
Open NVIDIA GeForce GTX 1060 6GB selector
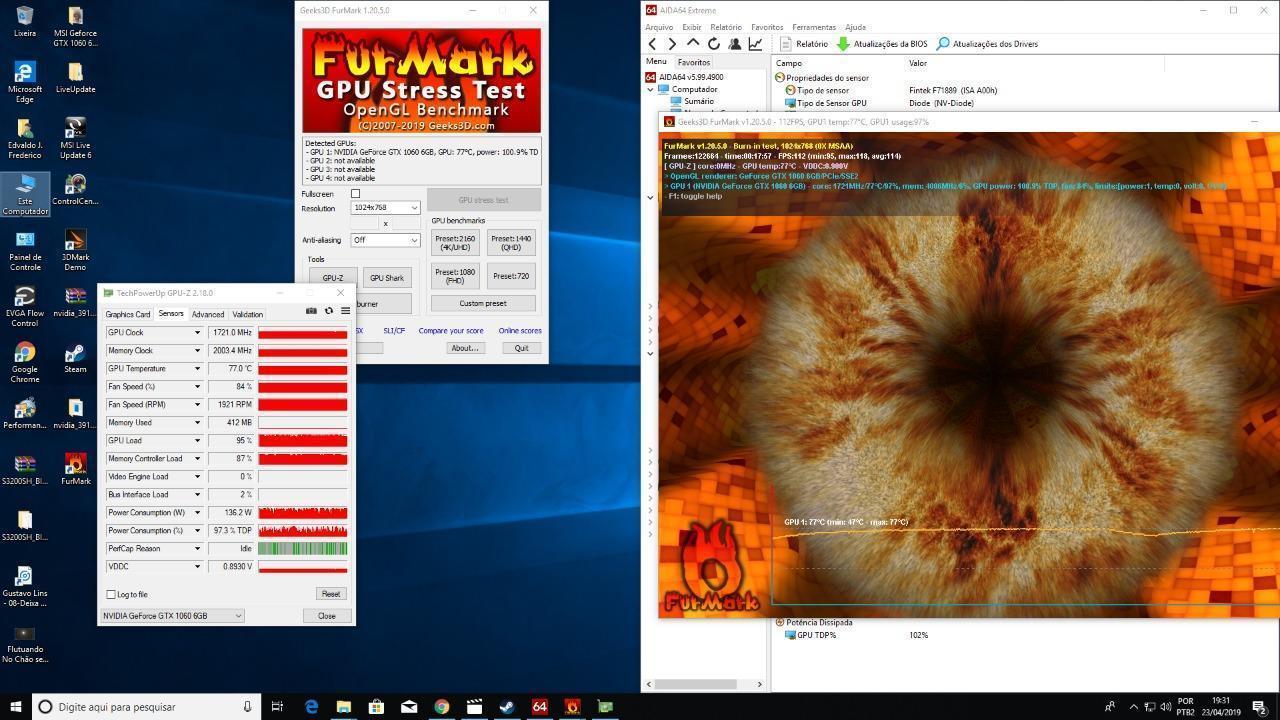172,616
